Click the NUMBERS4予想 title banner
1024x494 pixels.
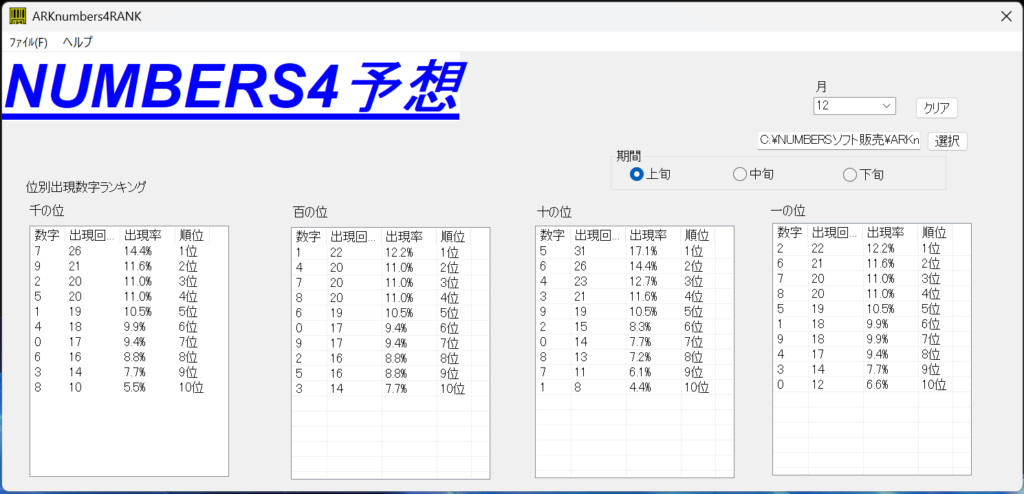pos(232,89)
